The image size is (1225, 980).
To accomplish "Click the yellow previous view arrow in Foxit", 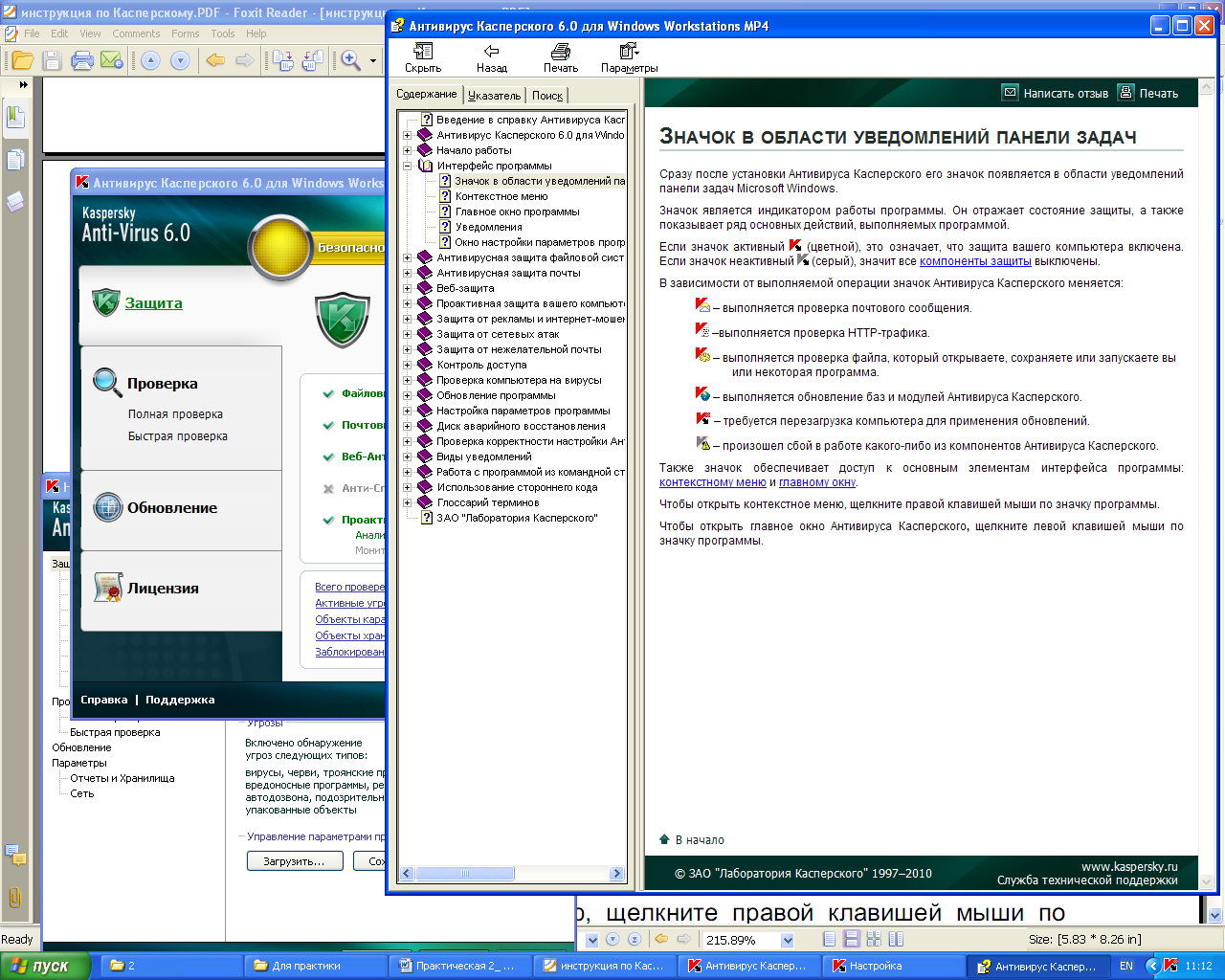I will tap(215, 60).
